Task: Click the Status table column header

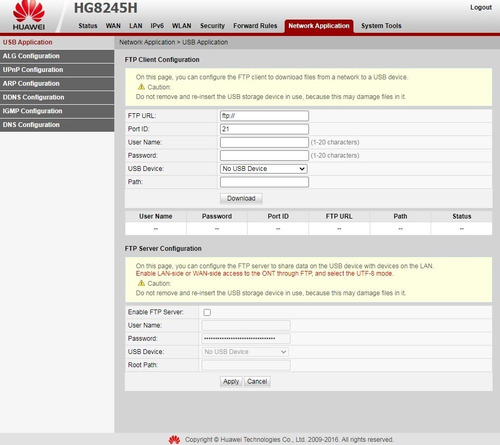Action: tap(462, 216)
